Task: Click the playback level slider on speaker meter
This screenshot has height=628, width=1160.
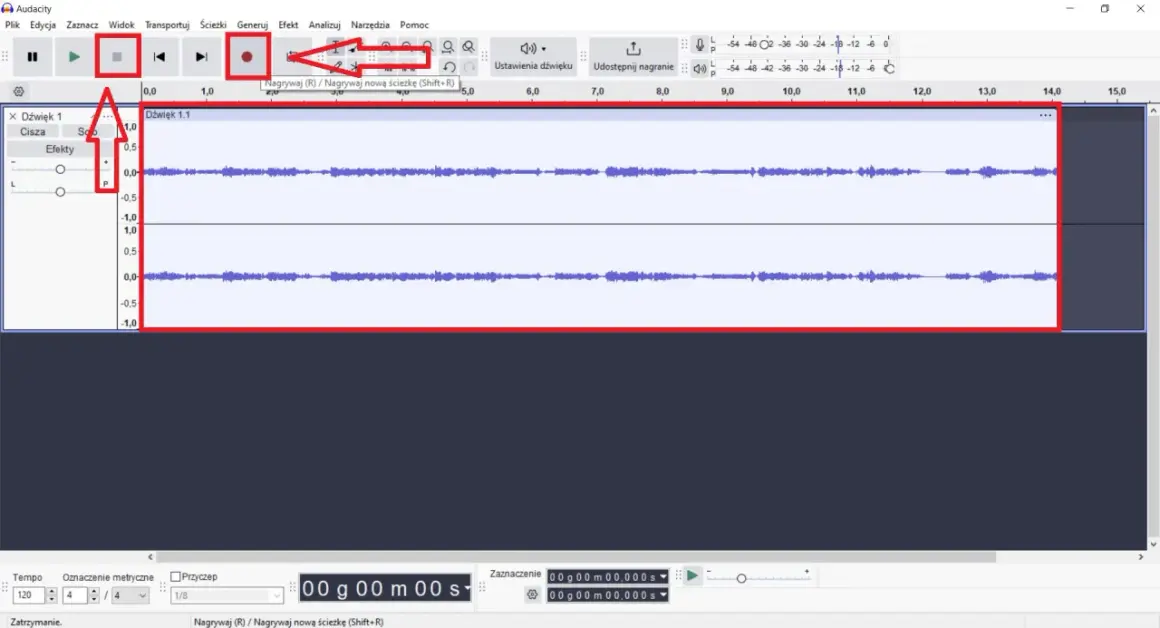Action: [889, 69]
